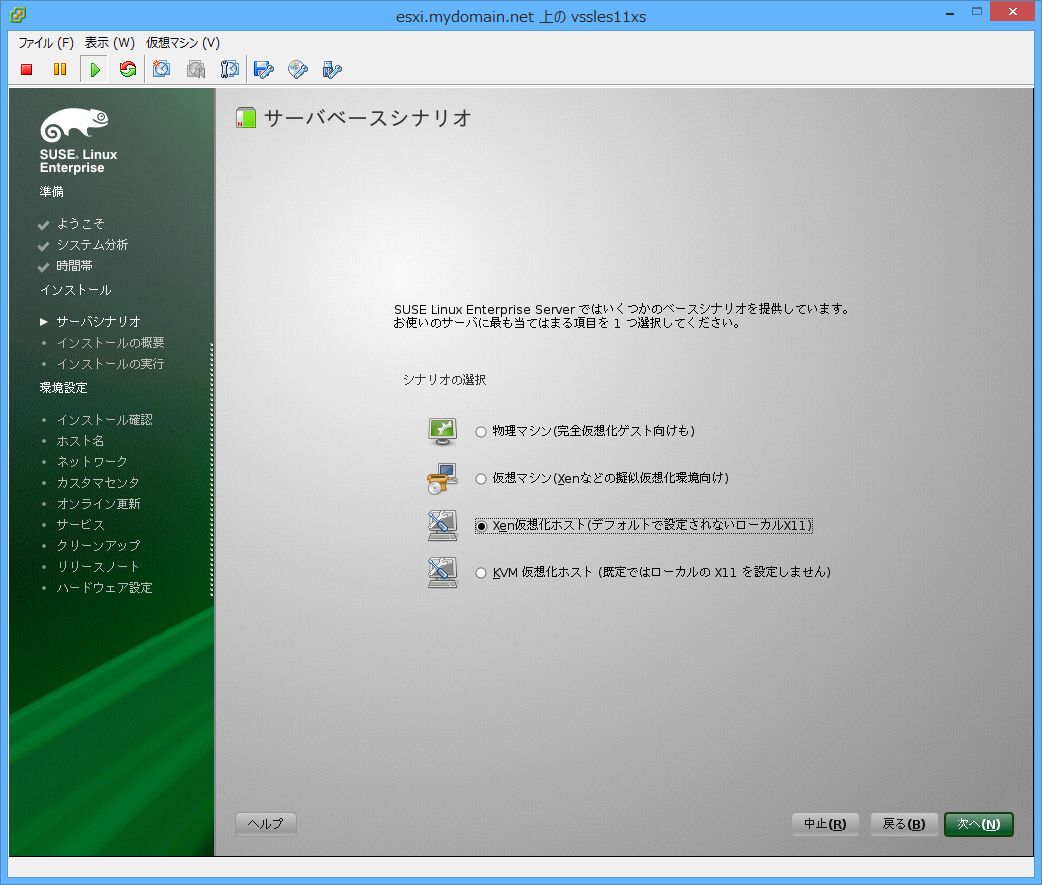This screenshot has width=1042, height=885.
Task: Click カスタマセンタ in the sidebar
Action: click(98, 483)
